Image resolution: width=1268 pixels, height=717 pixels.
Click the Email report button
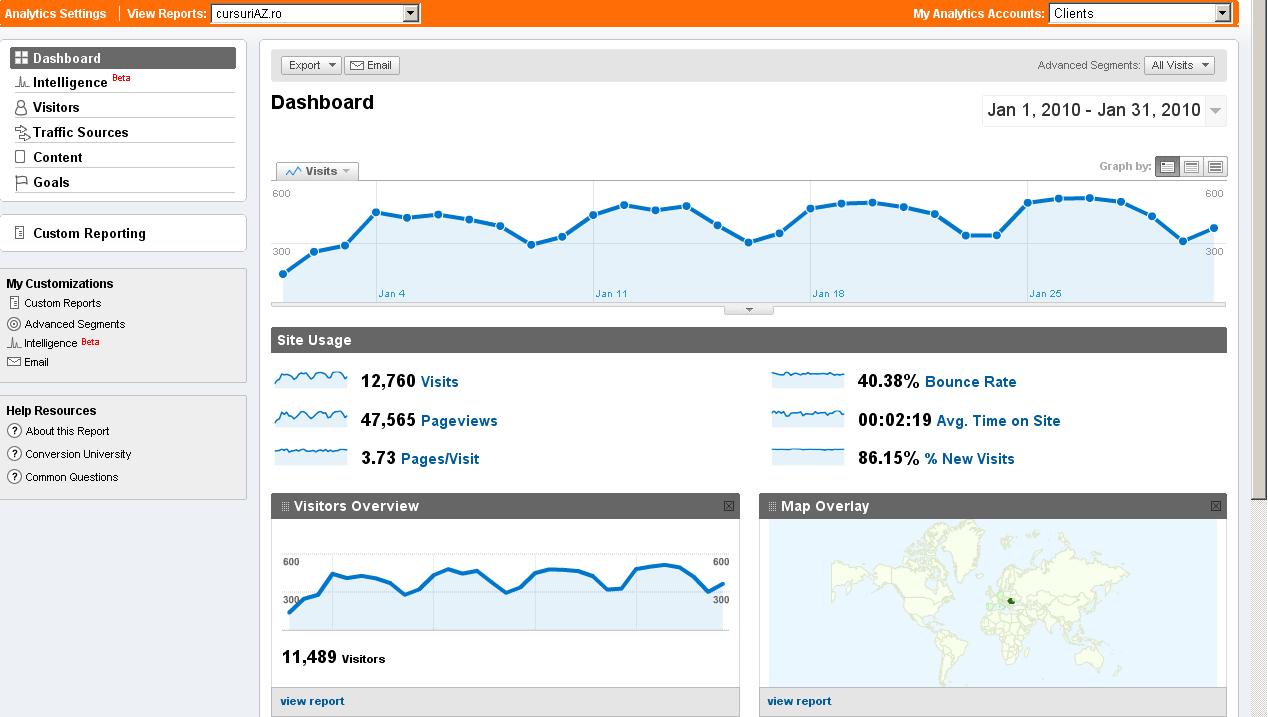[371, 65]
